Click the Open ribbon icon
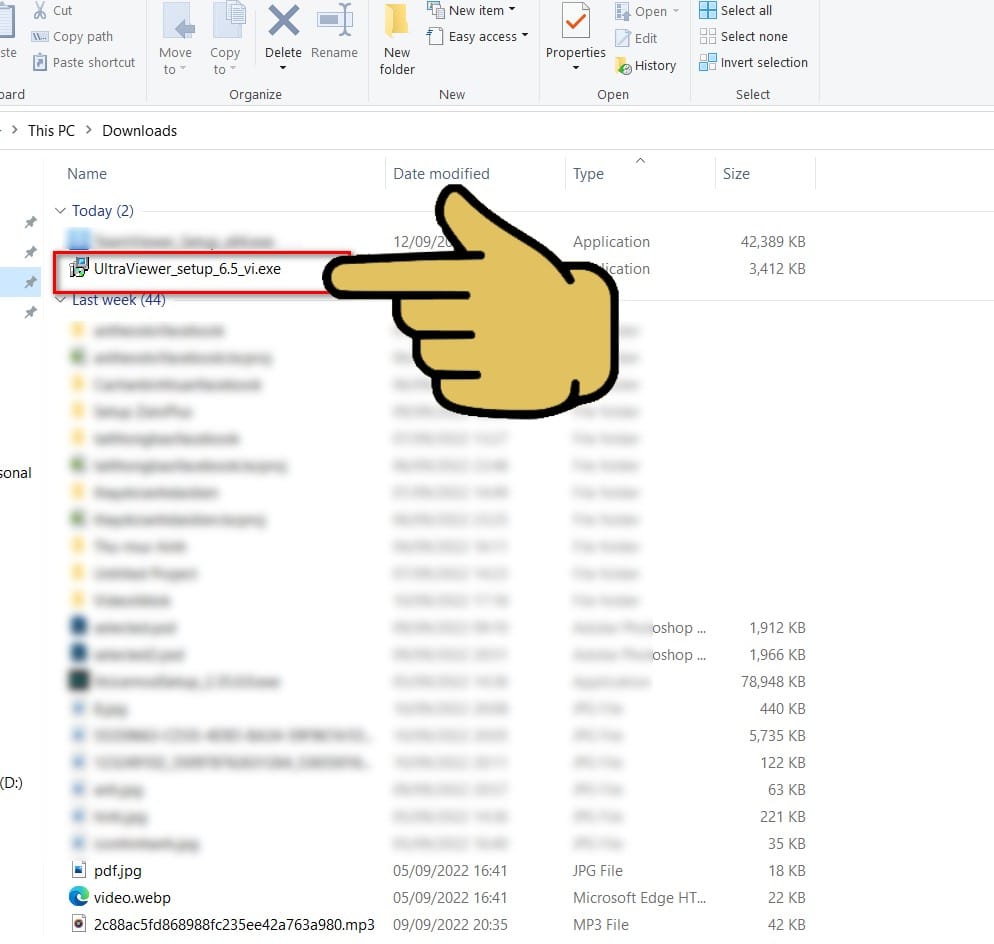Screen dimensions: 994x944 point(623,11)
